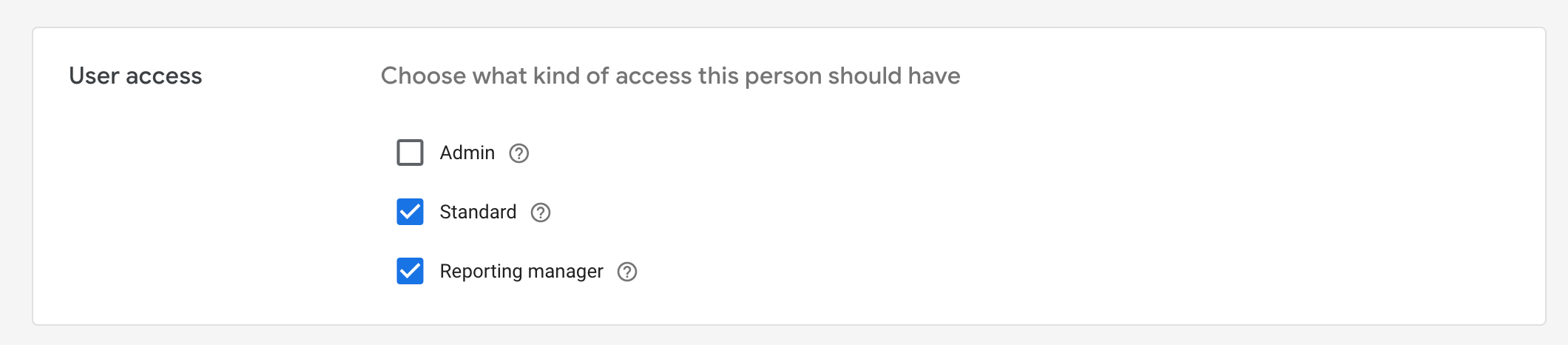Open Reporting manager info tooltip icon
This screenshot has height=345, width=1568.
coord(627,272)
